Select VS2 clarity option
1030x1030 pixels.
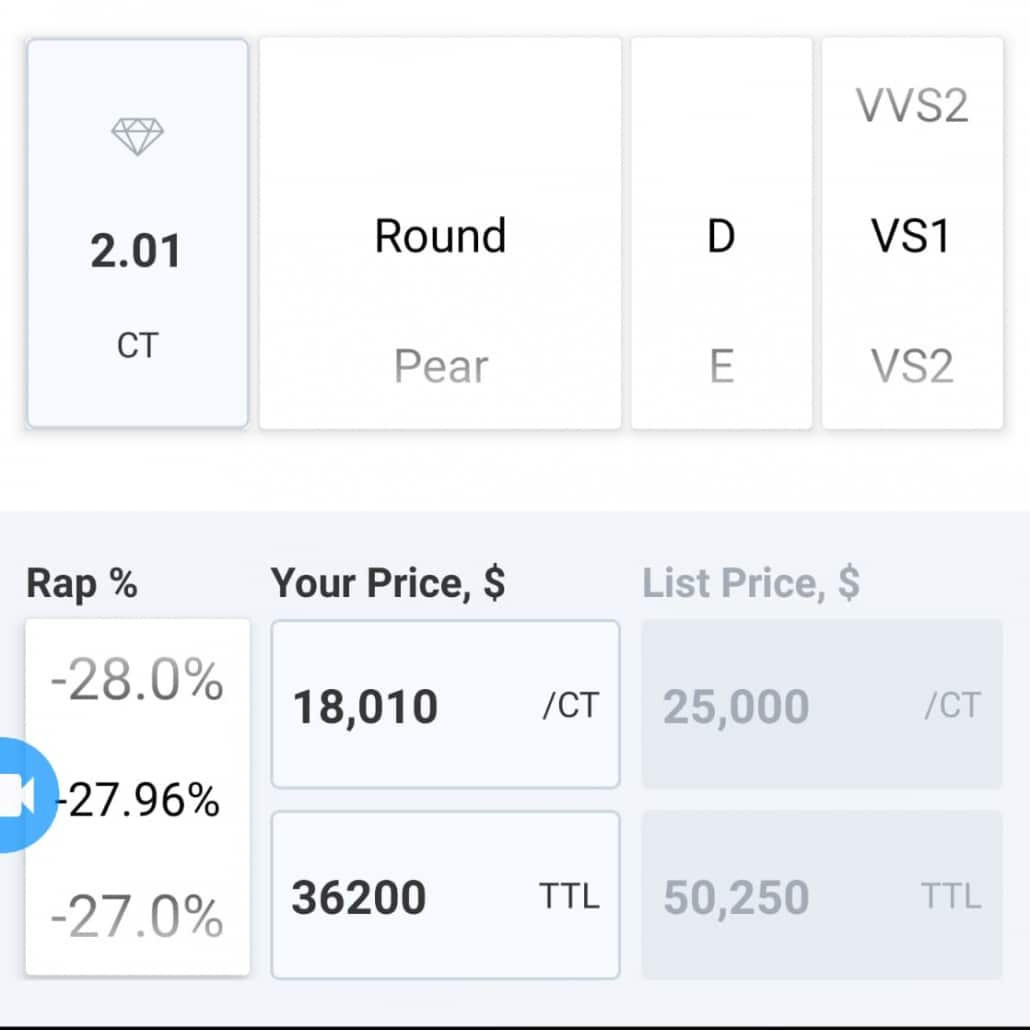click(912, 366)
